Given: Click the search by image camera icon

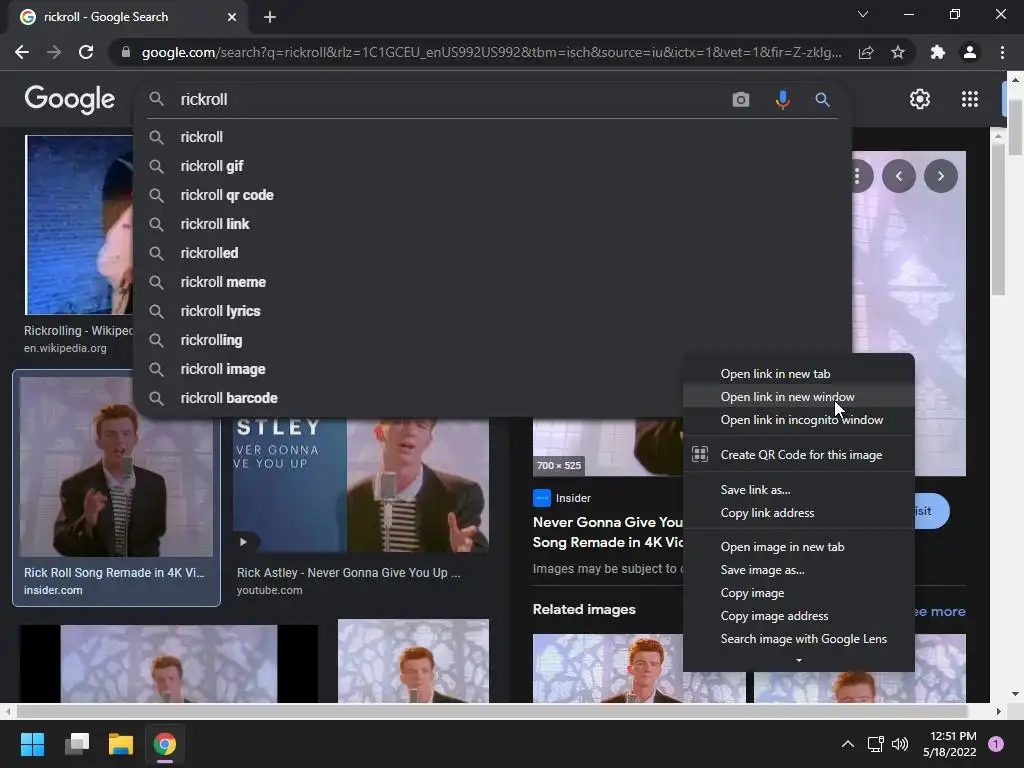Looking at the screenshot, I should [741, 99].
